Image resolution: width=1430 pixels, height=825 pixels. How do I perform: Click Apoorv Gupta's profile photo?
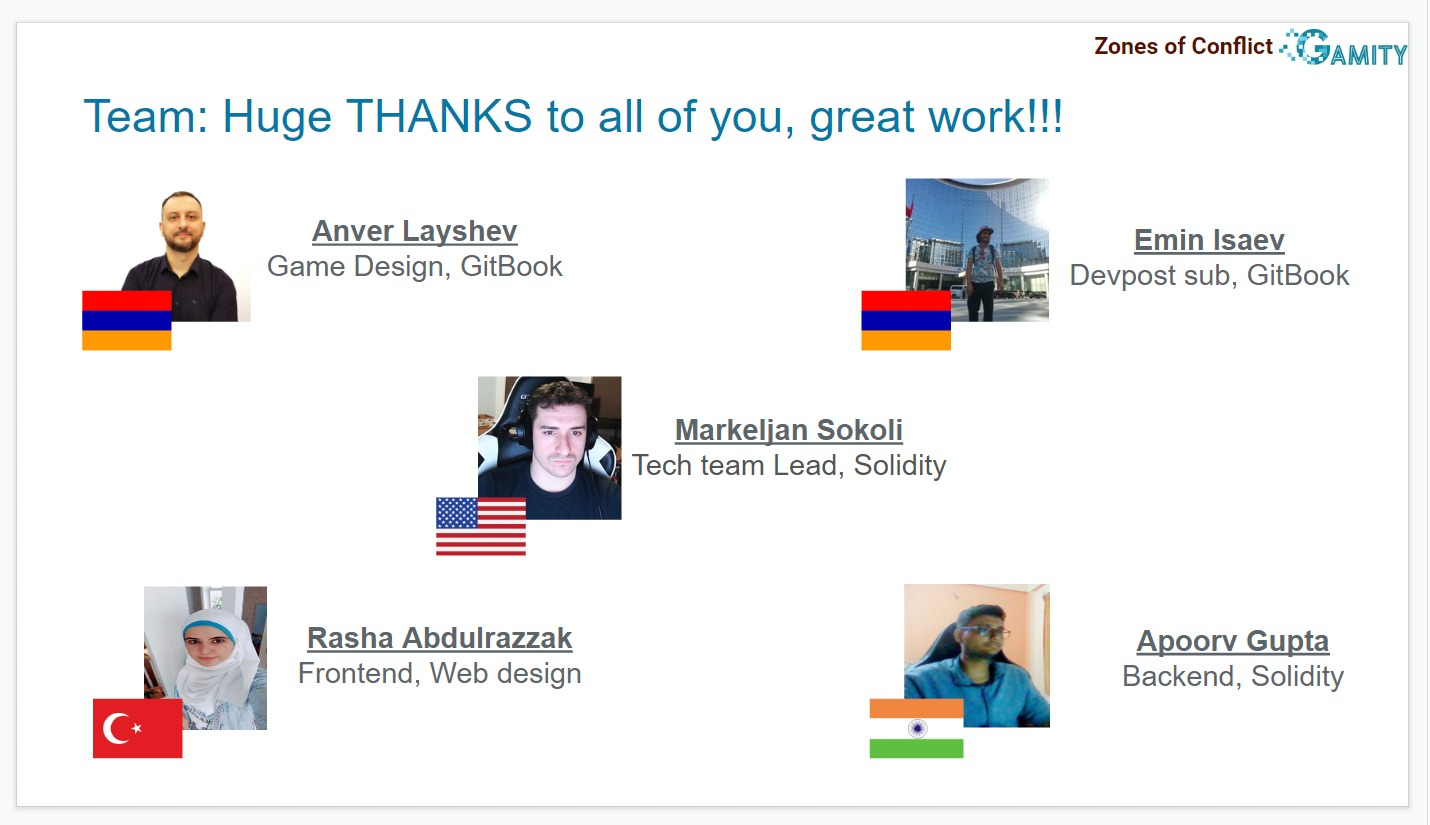[977, 655]
